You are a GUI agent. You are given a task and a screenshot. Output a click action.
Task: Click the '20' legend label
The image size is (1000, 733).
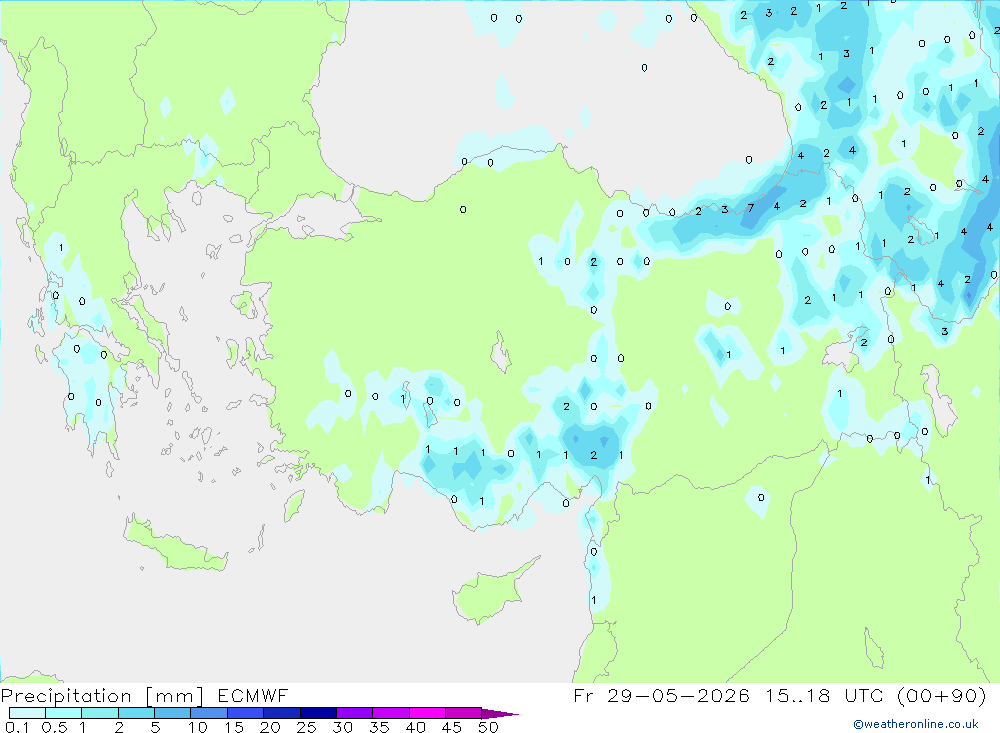click(270, 727)
